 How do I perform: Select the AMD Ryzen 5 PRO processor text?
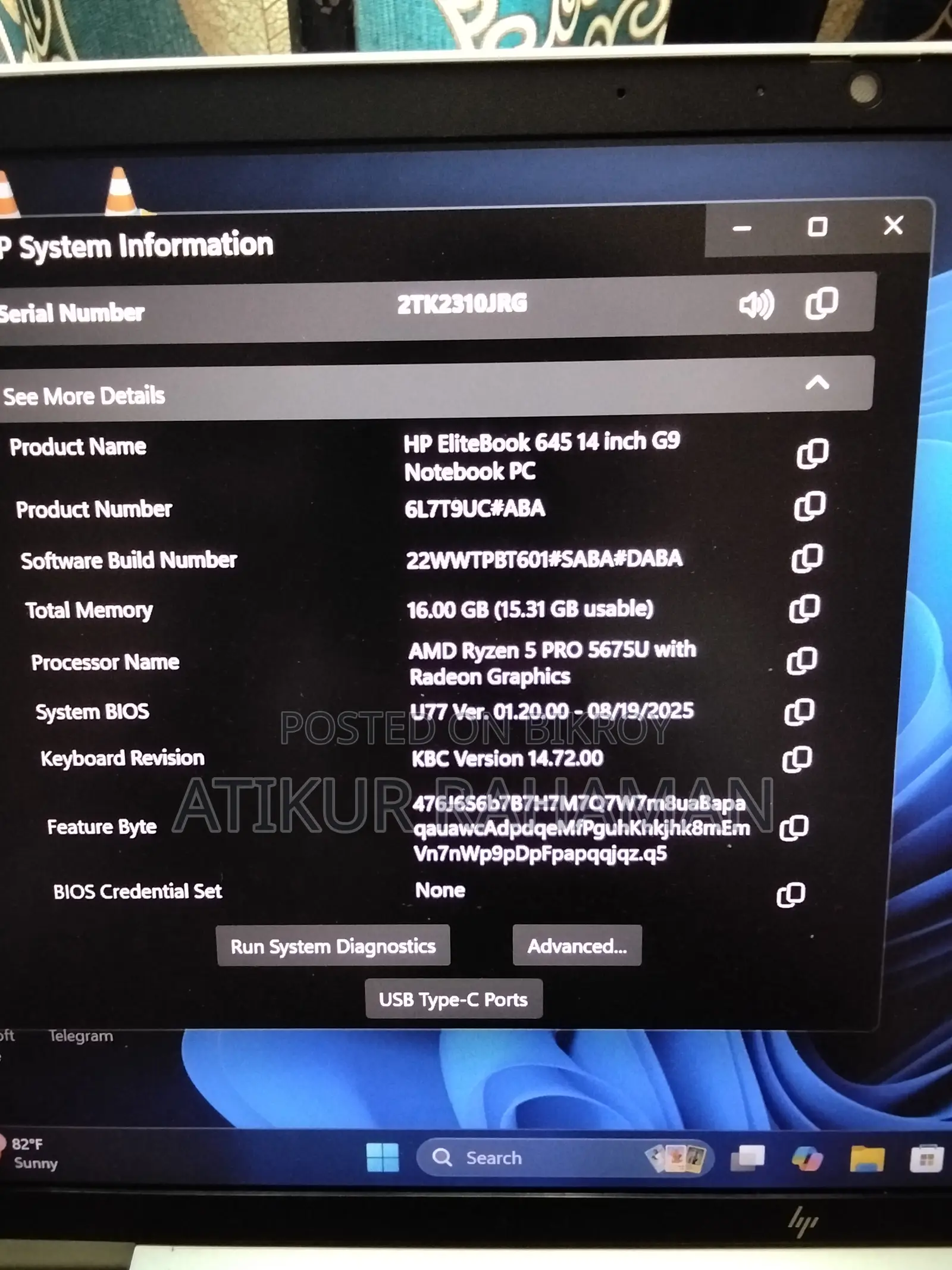coord(552,663)
